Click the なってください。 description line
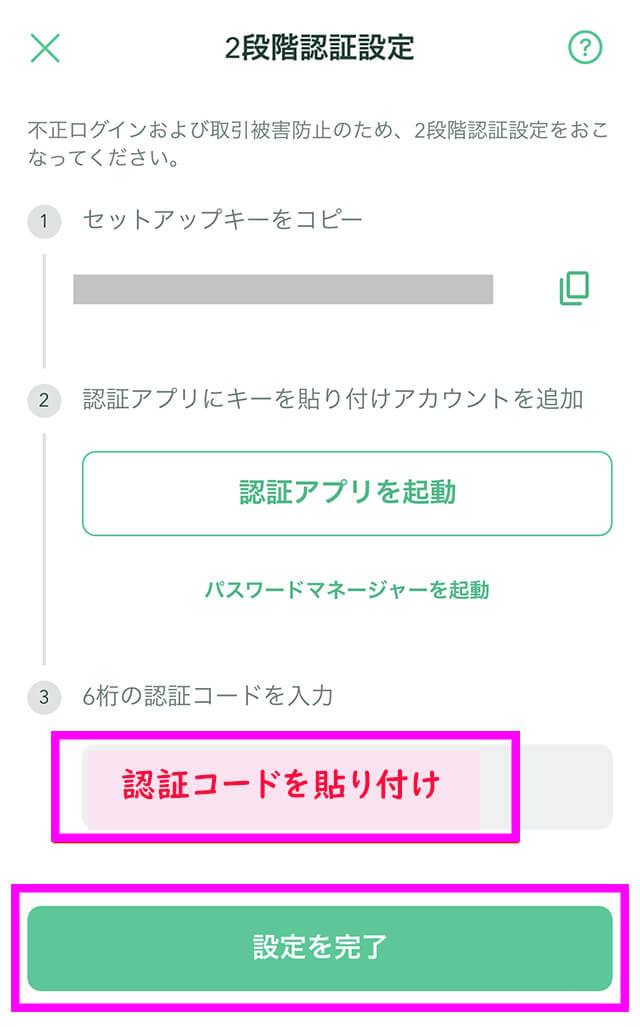The image size is (640, 1027). [104, 158]
